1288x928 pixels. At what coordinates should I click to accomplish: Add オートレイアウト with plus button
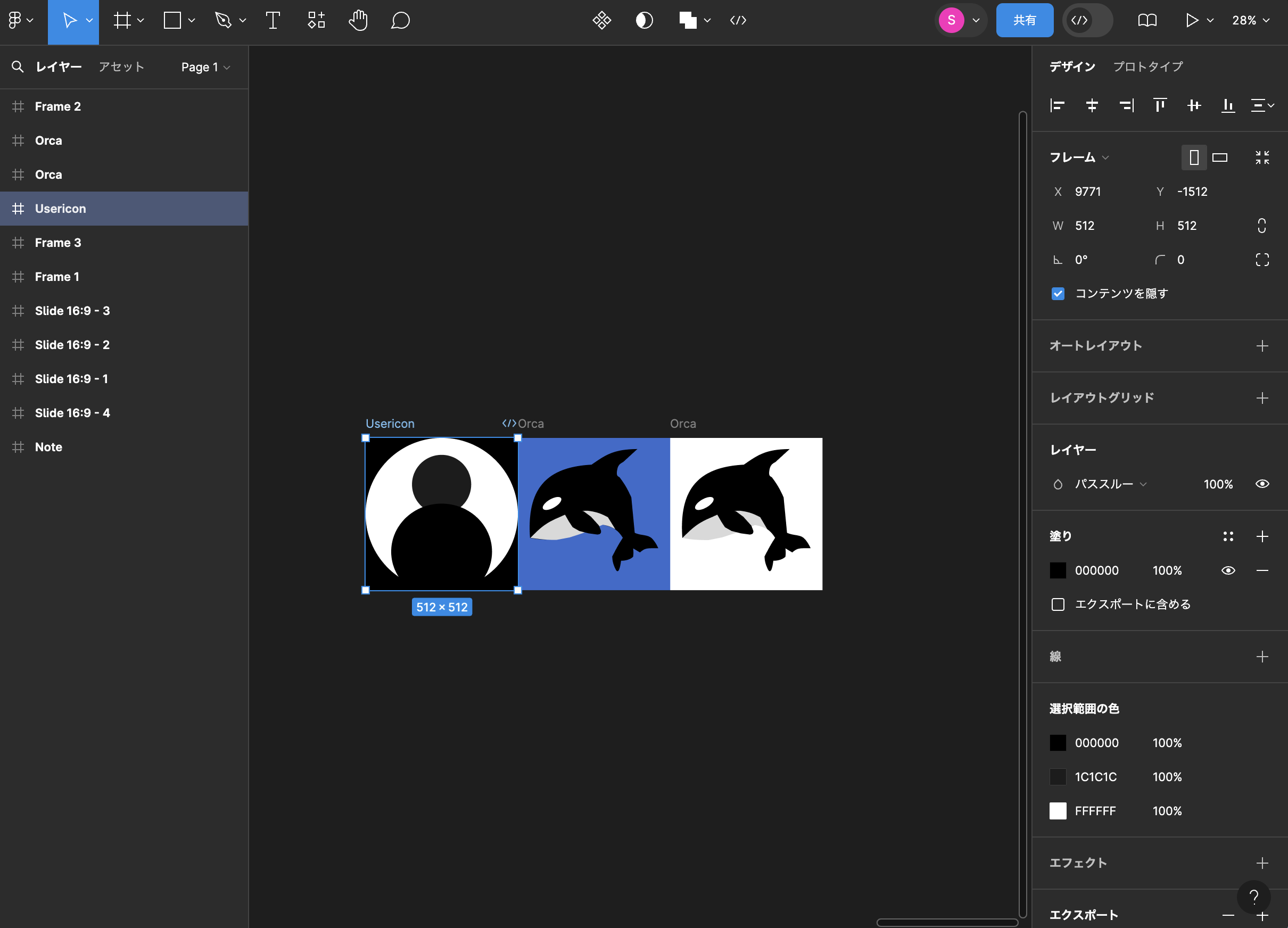(x=1262, y=346)
